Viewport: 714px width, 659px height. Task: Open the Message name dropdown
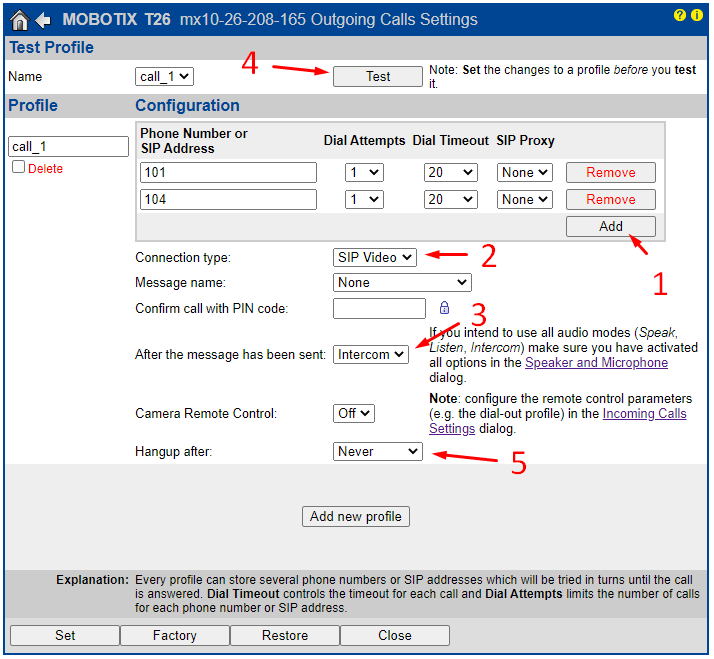point(401,283)
